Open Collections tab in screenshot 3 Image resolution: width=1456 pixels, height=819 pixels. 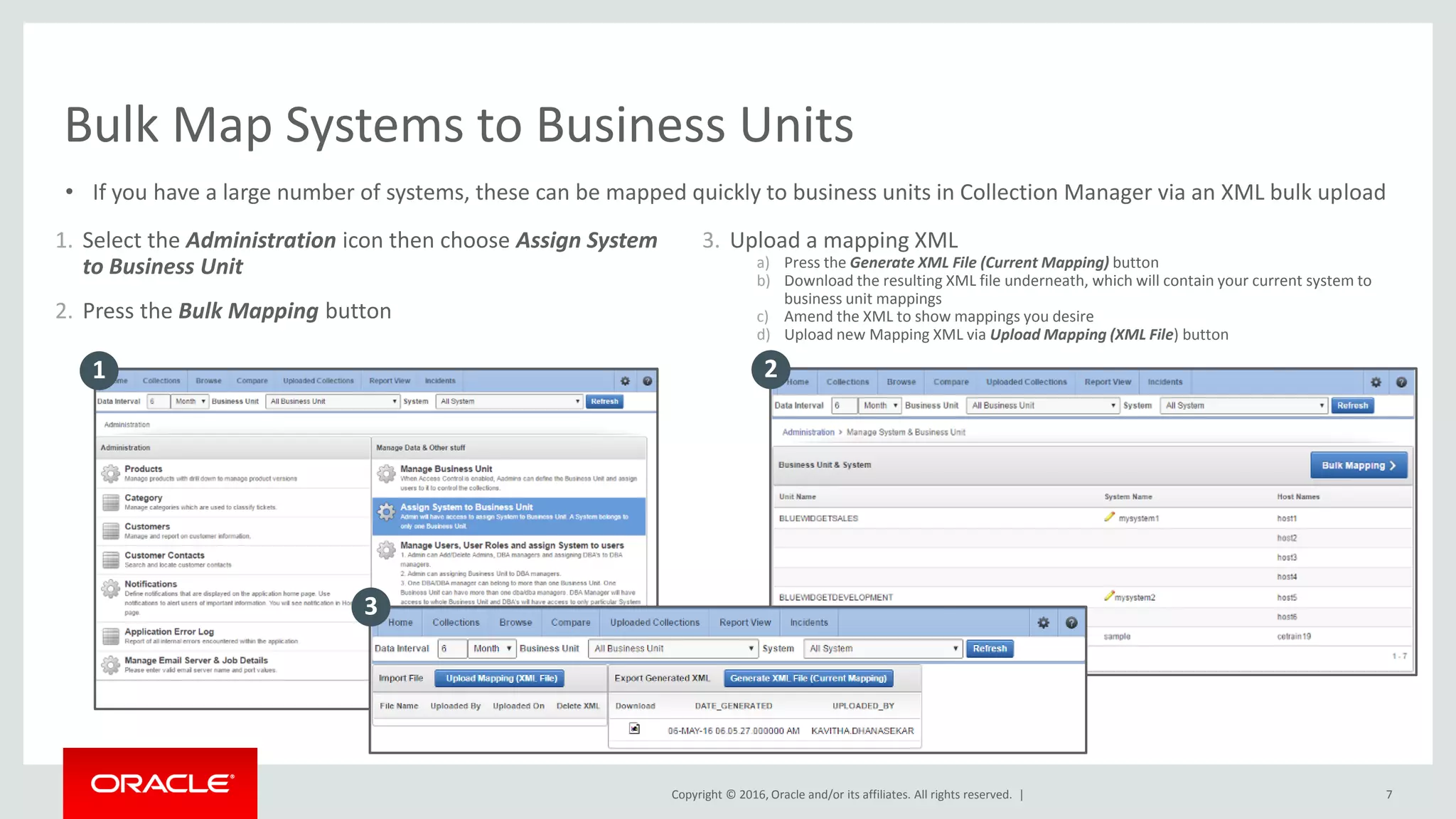(456, 623)
